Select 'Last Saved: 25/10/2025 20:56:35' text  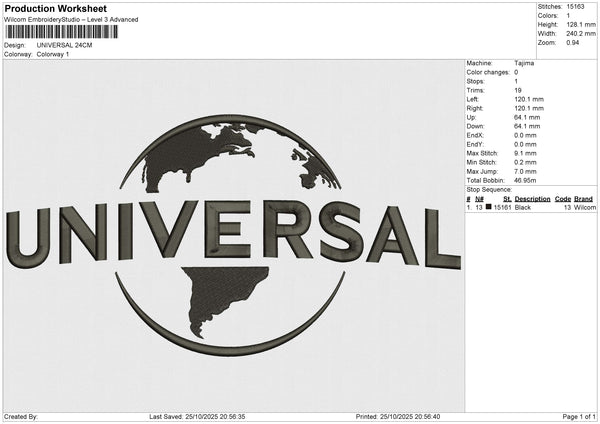coord(197,417)
